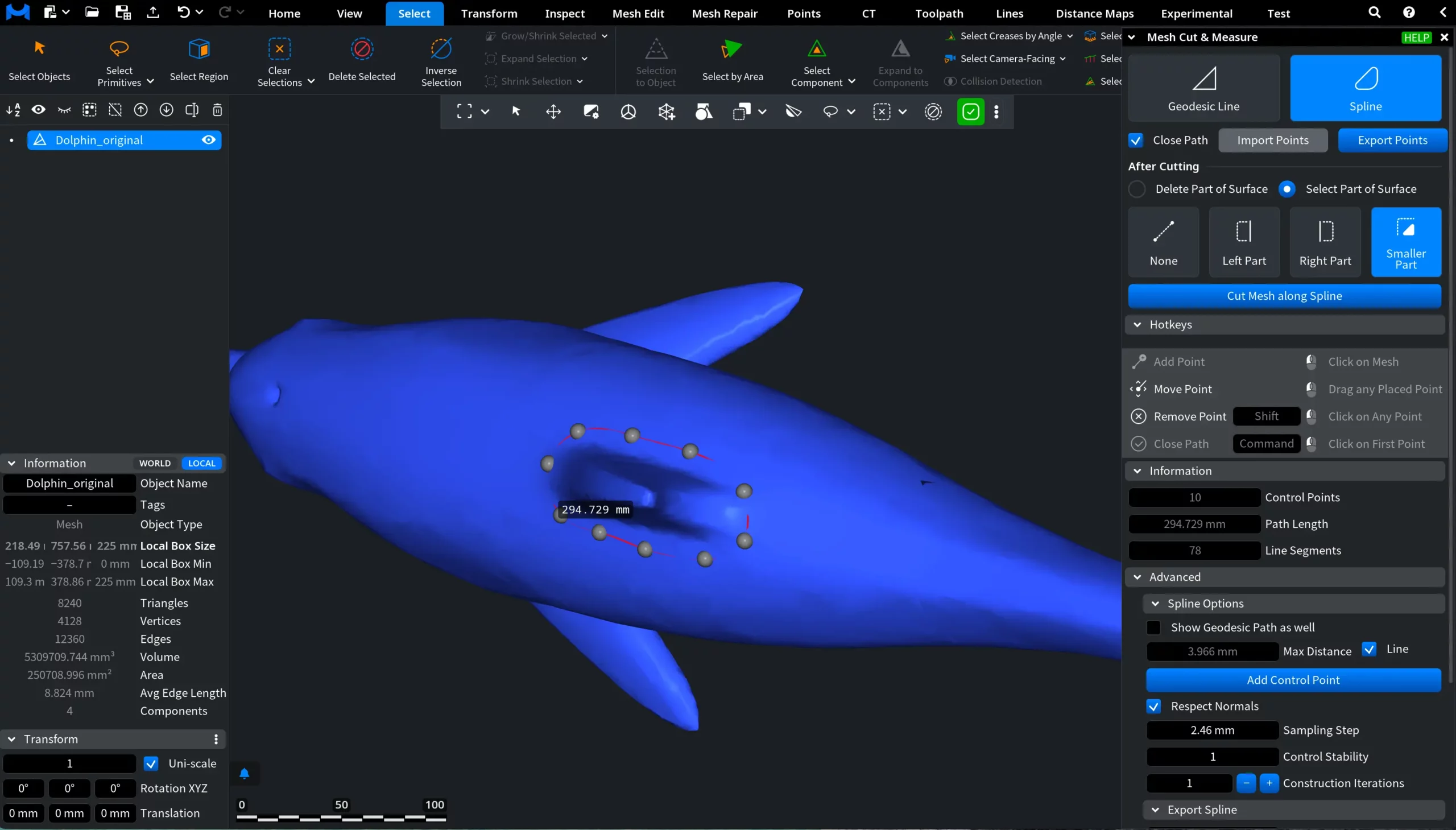Click the Expand to Components icon

pyautogui.click(x=899, y=51)
